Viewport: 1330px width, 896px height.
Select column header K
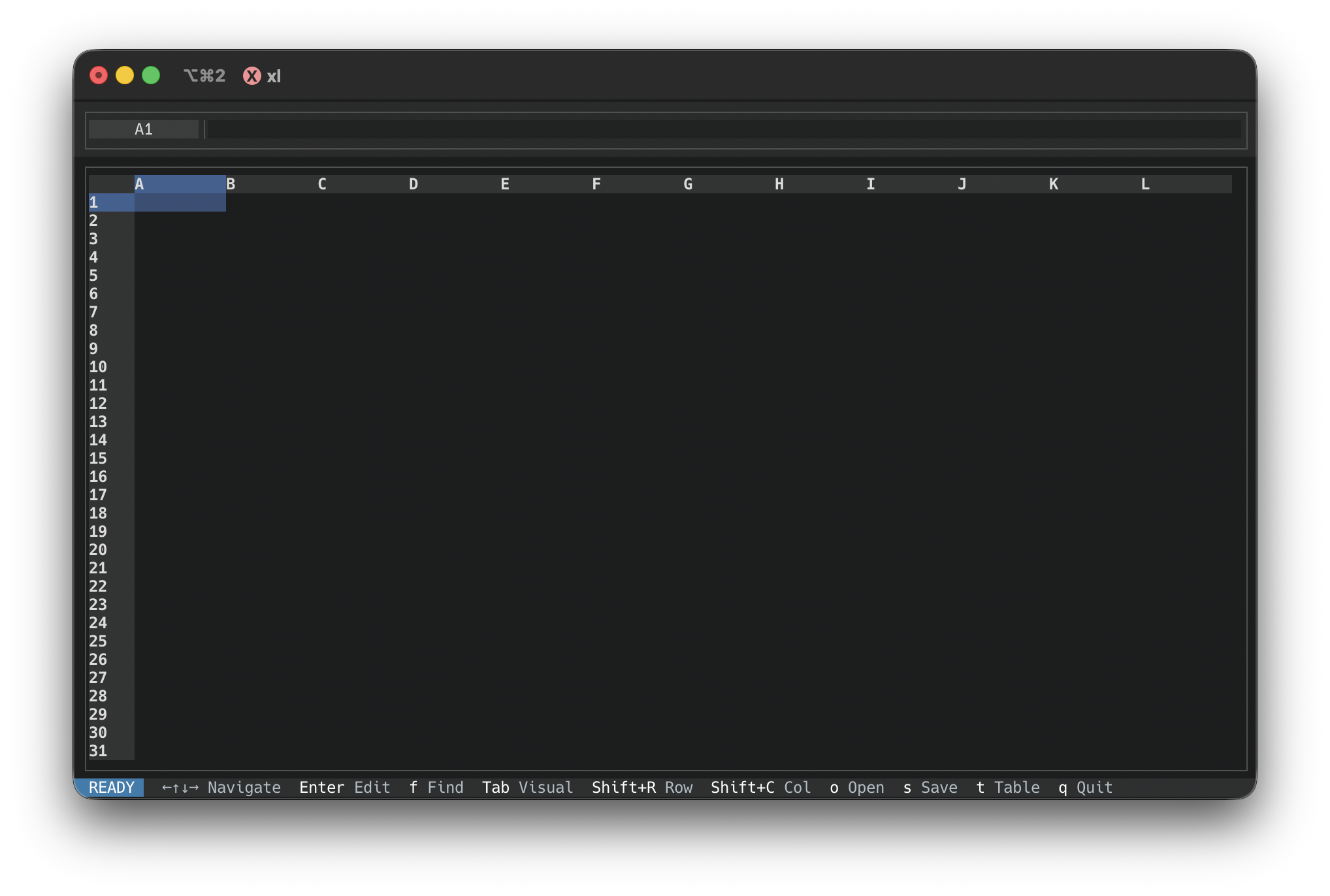tap(1095, 184)
